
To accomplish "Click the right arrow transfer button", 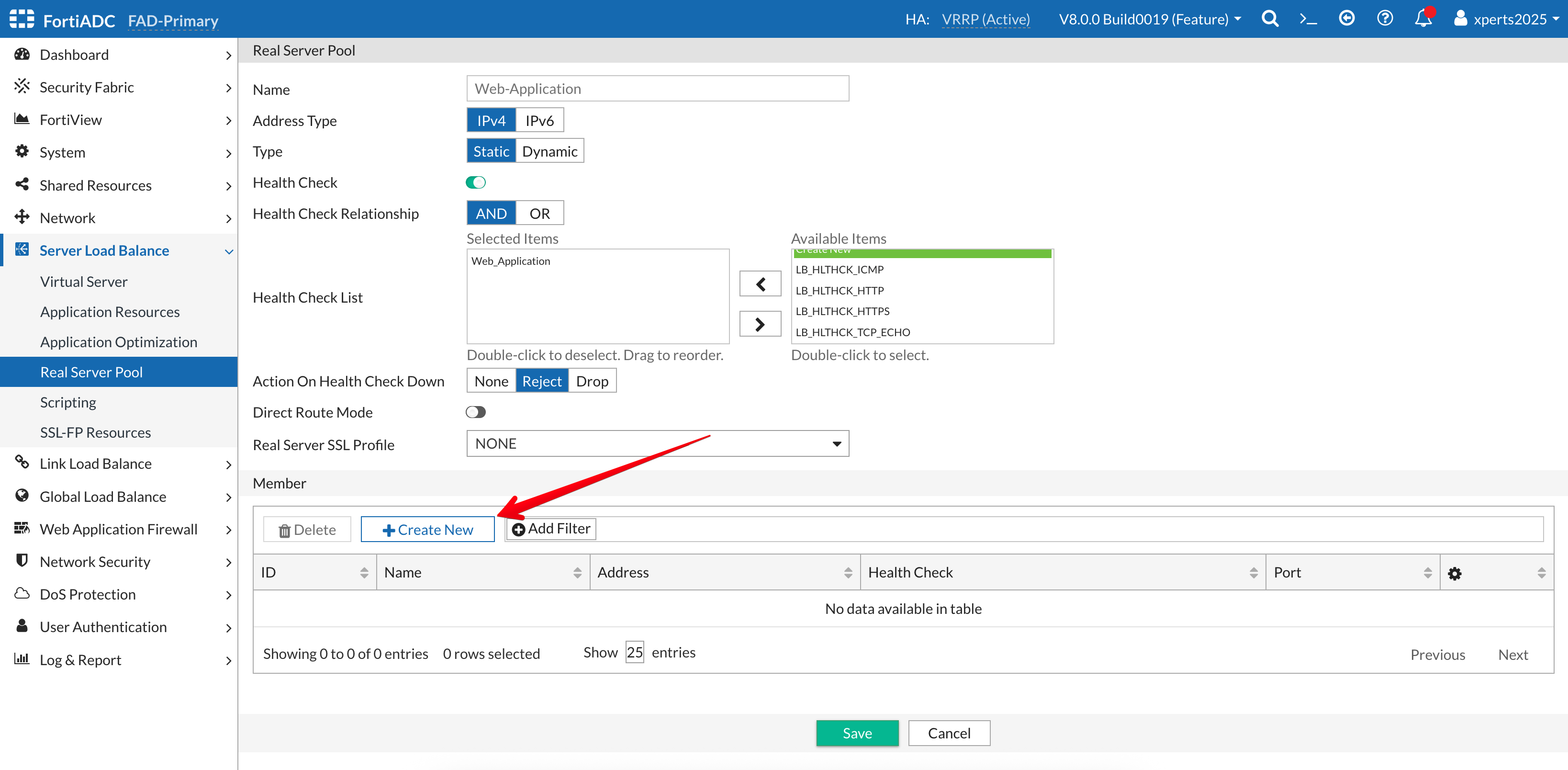I will (x=760, y=324).
